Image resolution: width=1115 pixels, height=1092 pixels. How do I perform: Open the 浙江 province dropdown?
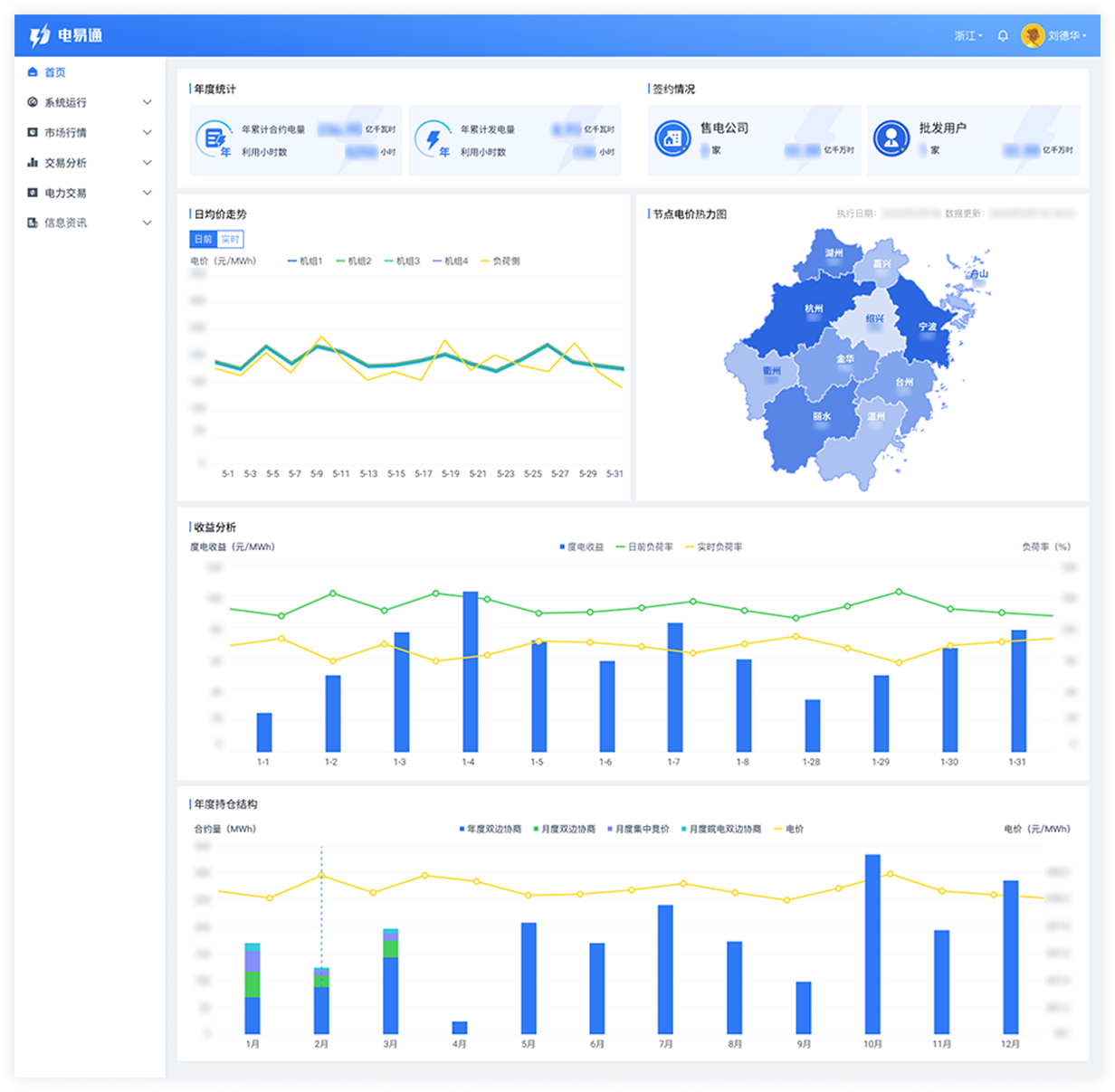(967, 36)
